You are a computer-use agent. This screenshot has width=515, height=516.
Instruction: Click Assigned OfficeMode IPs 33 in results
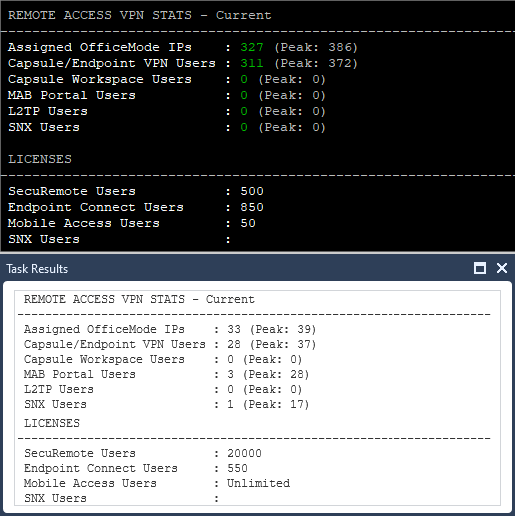[234, 329]
